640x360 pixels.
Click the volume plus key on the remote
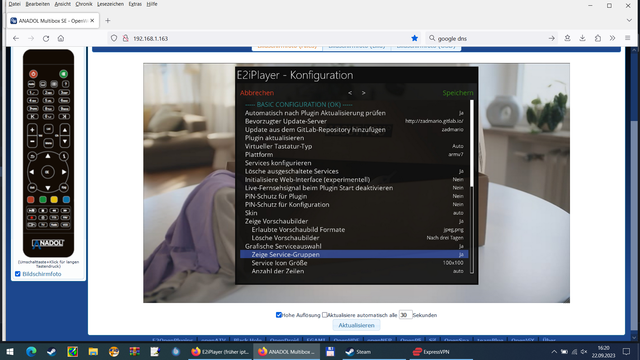(x=32, y=130)
